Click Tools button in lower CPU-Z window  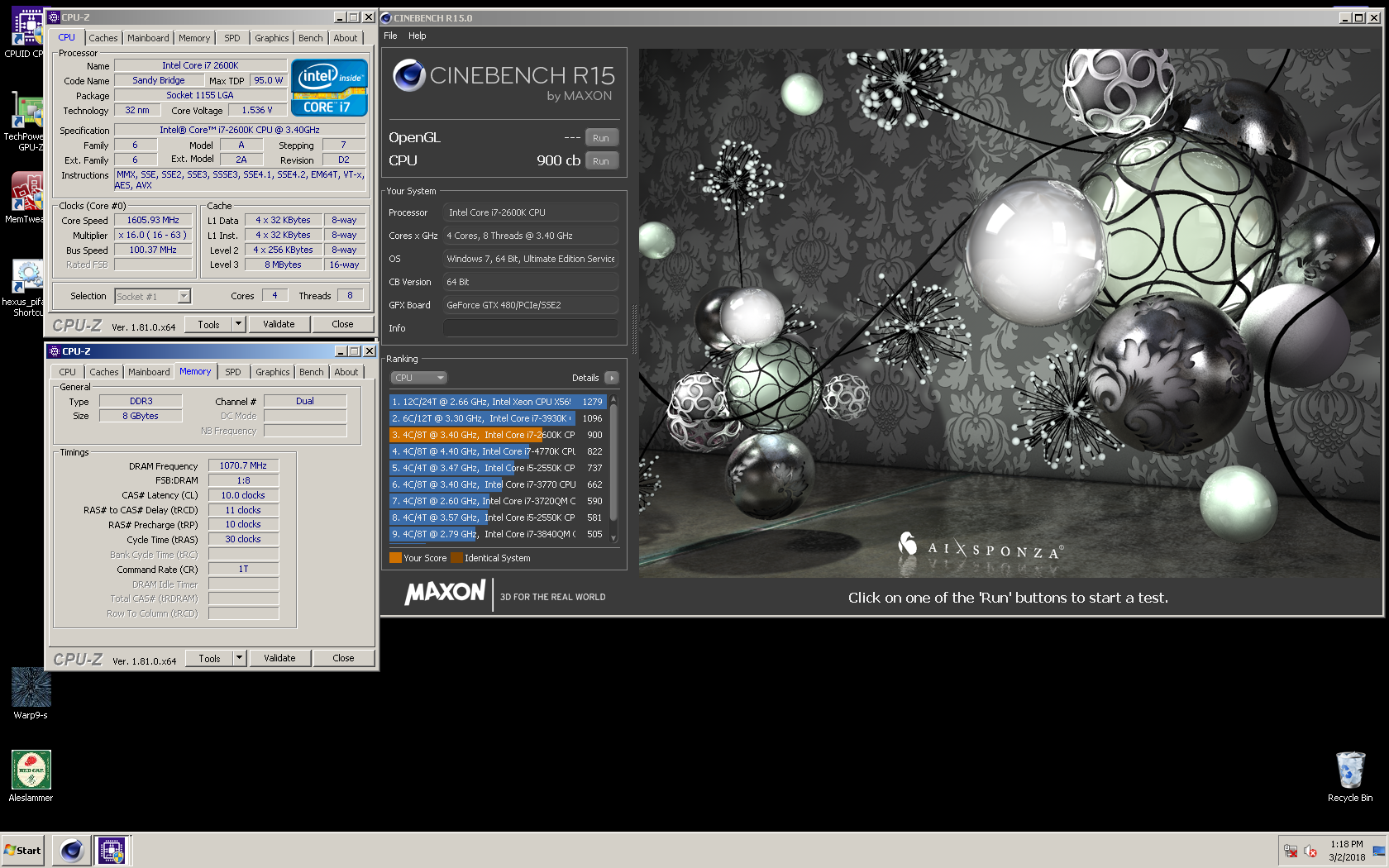209,658
